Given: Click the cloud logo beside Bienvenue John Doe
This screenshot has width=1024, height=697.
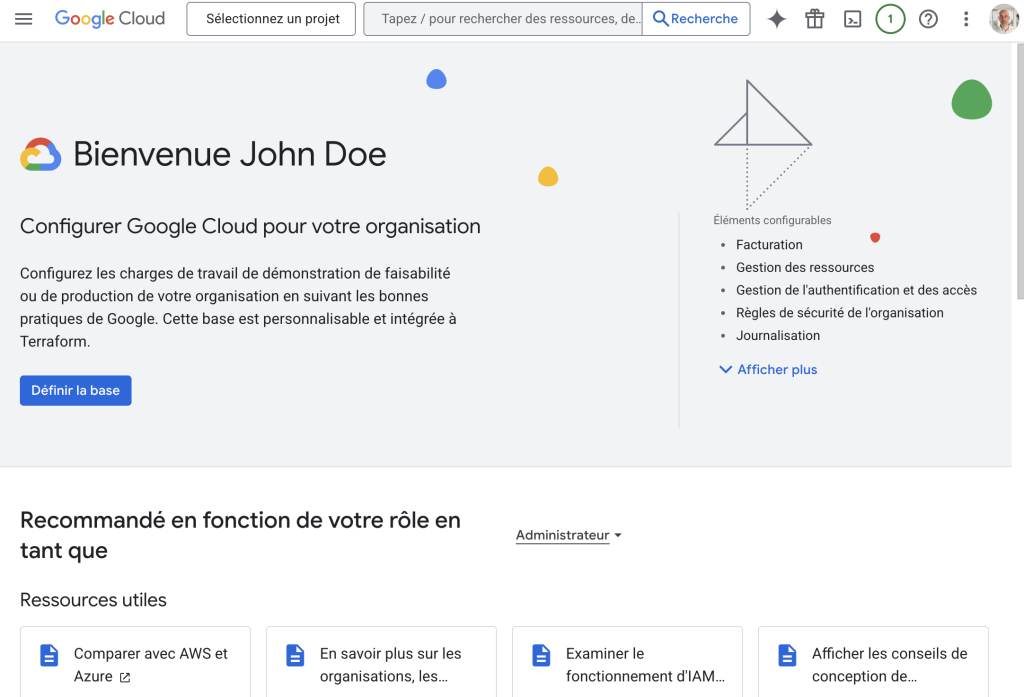Looking at the screenshot, I should (40, 155).
